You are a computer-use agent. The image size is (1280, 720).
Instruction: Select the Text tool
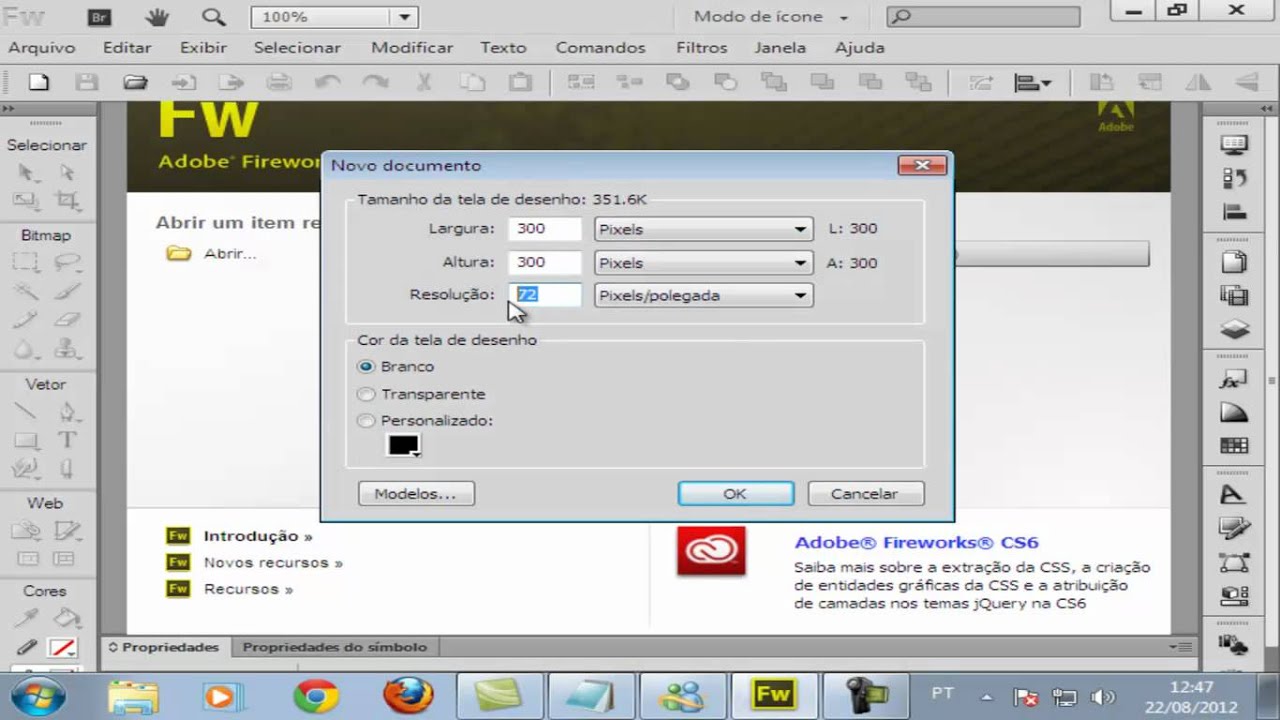tap(66, 440)
